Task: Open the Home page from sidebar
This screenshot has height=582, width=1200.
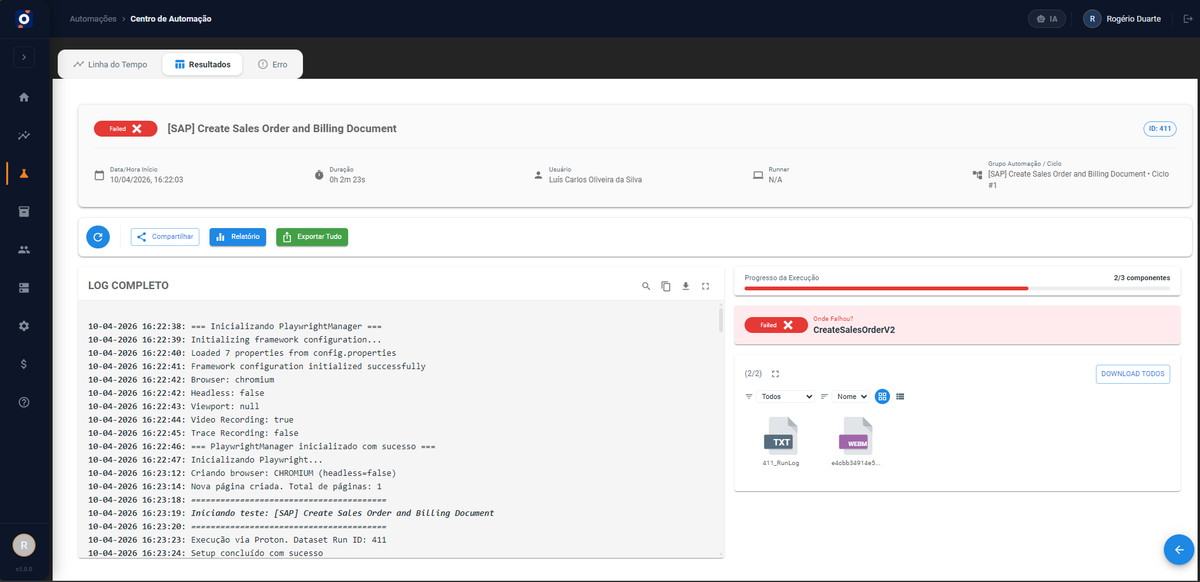Action: pyautogui.click(x=24, y=97)
